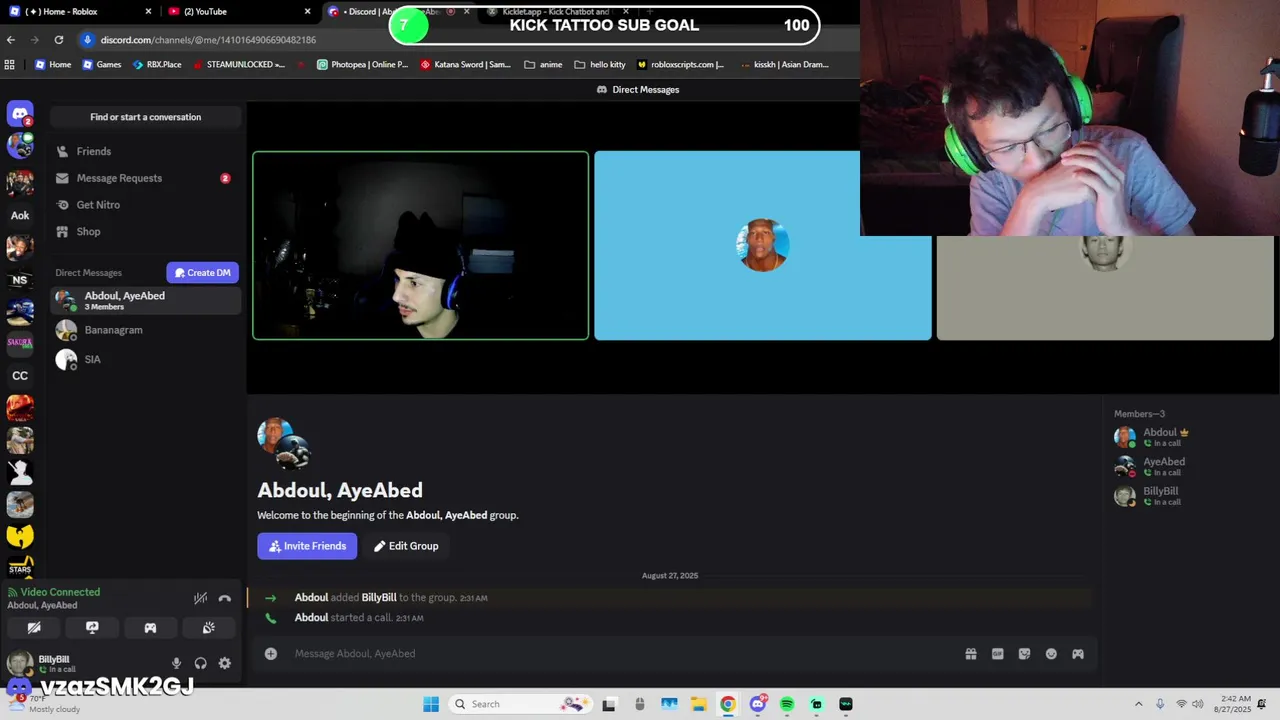Open the NS server in sidebar
Screen dimensions: 1280x720
(20, 280)
